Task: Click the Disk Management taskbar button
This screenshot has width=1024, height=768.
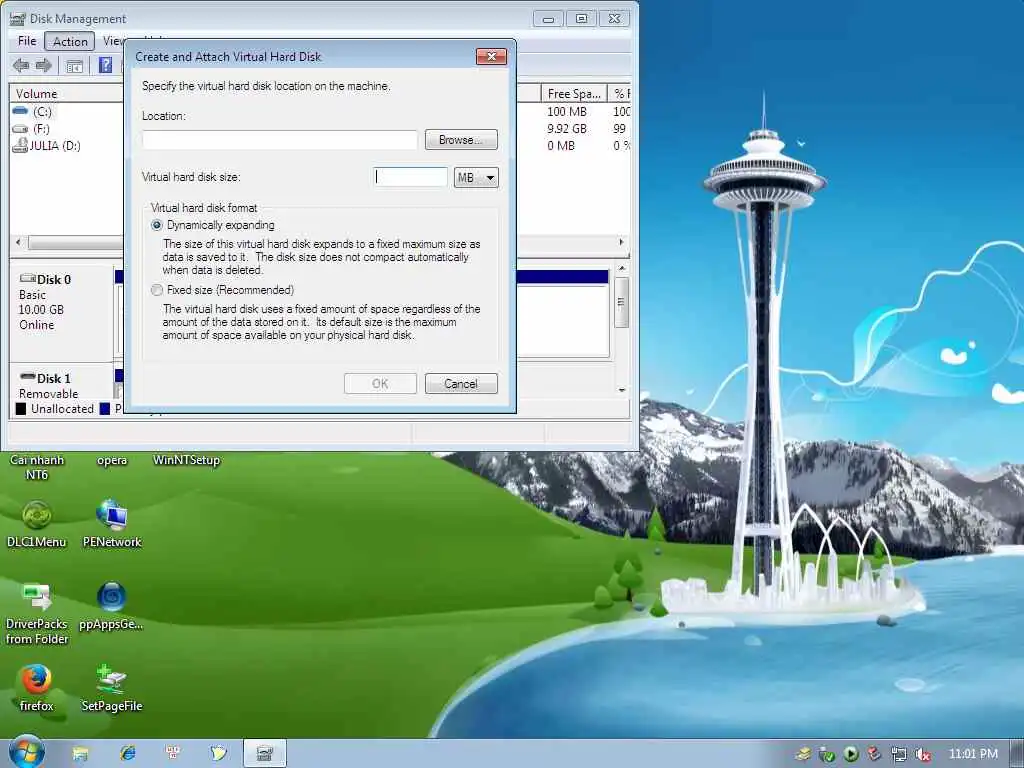Action: coord(264,754)
